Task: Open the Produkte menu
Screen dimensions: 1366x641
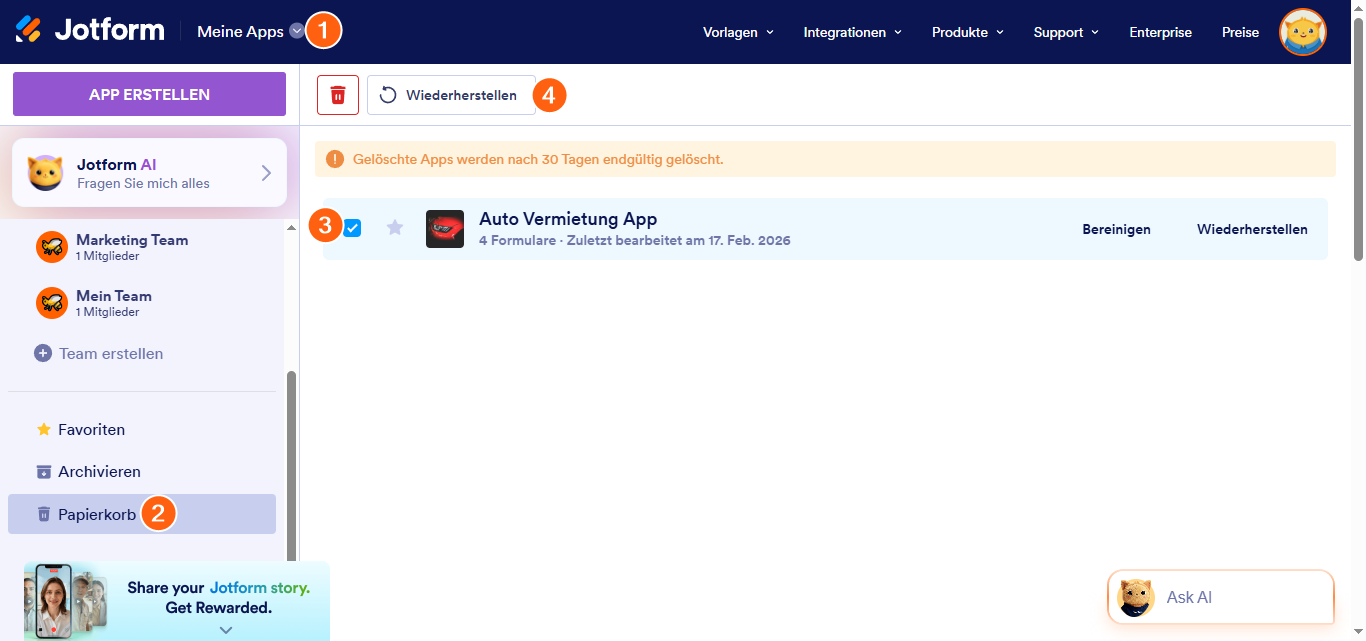Action: (x=967, y=32)
